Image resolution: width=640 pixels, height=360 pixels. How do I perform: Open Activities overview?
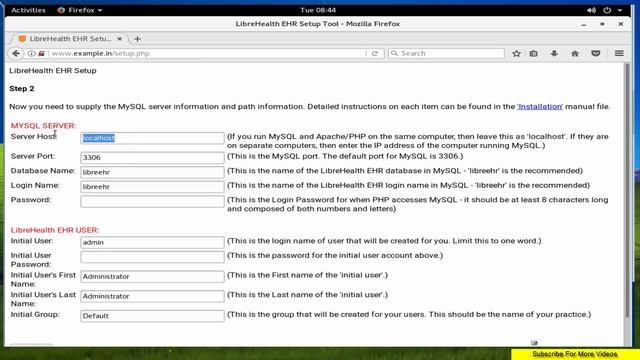[x=28, y=10]
